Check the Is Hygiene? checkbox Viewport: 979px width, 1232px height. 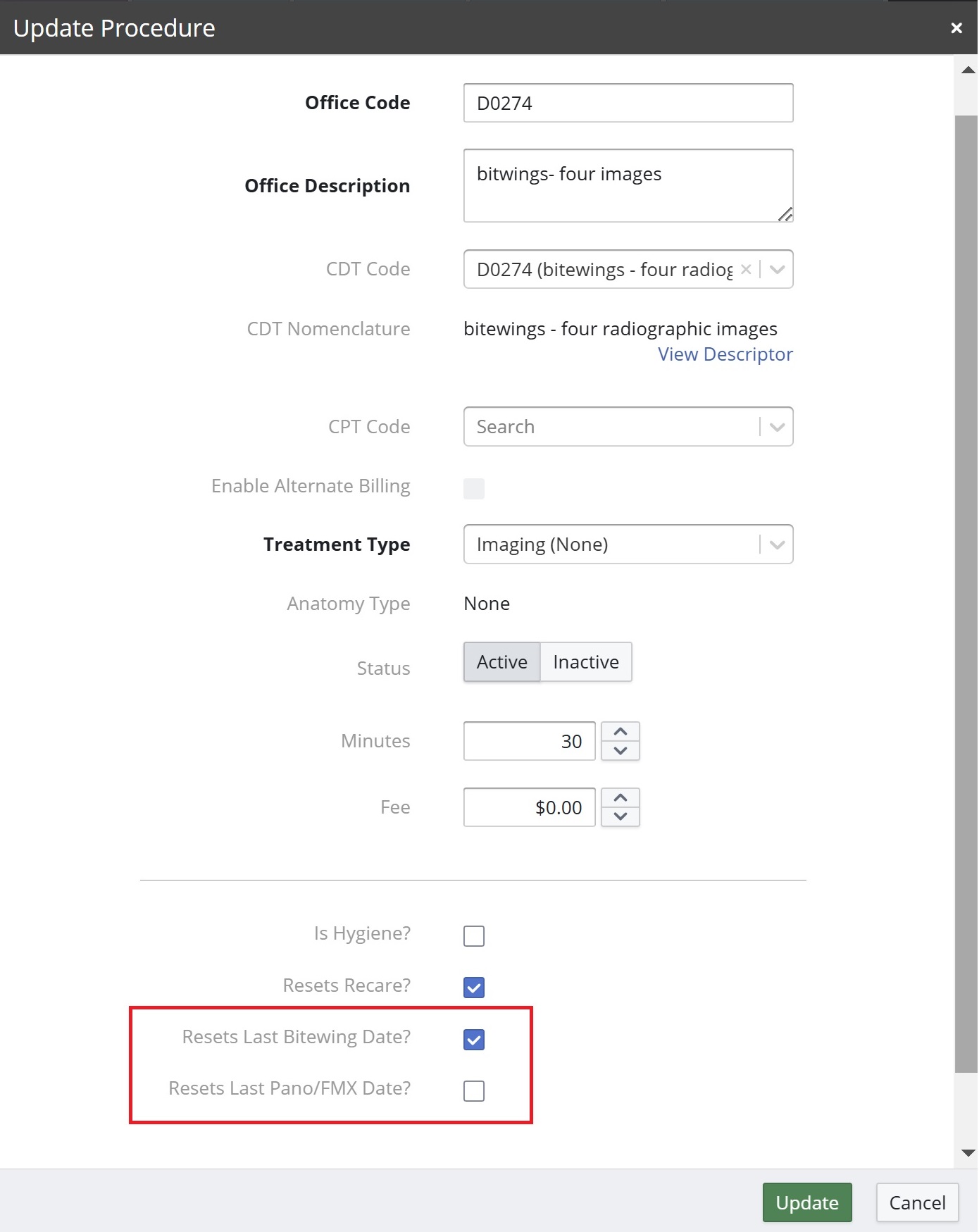coord(474,936)
